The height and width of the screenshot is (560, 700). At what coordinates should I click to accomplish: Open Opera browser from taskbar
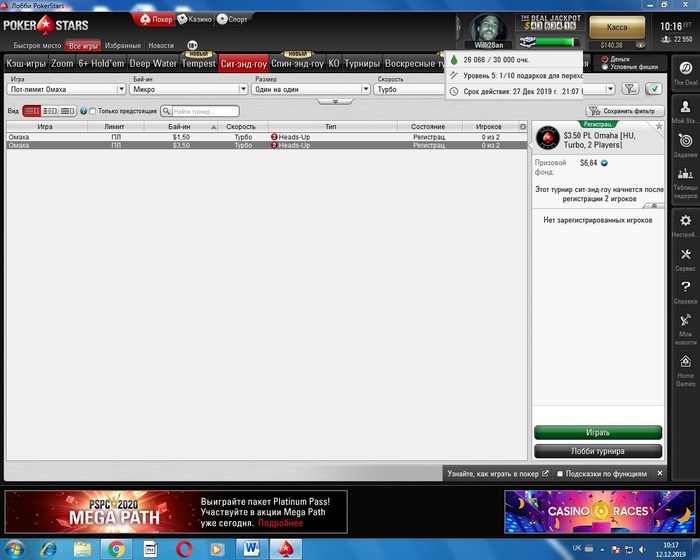click(184, 549)
